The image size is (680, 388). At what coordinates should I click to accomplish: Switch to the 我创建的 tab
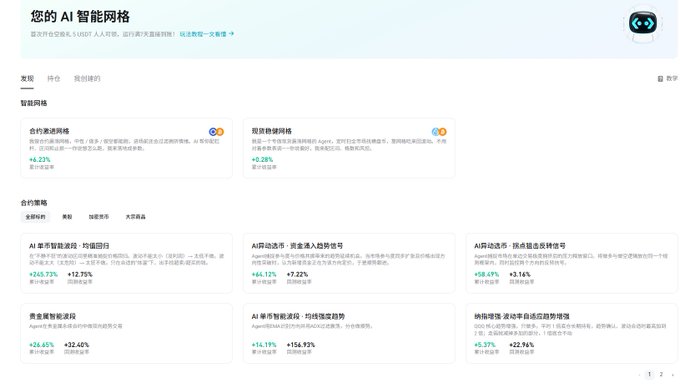(x=87, y=78)
